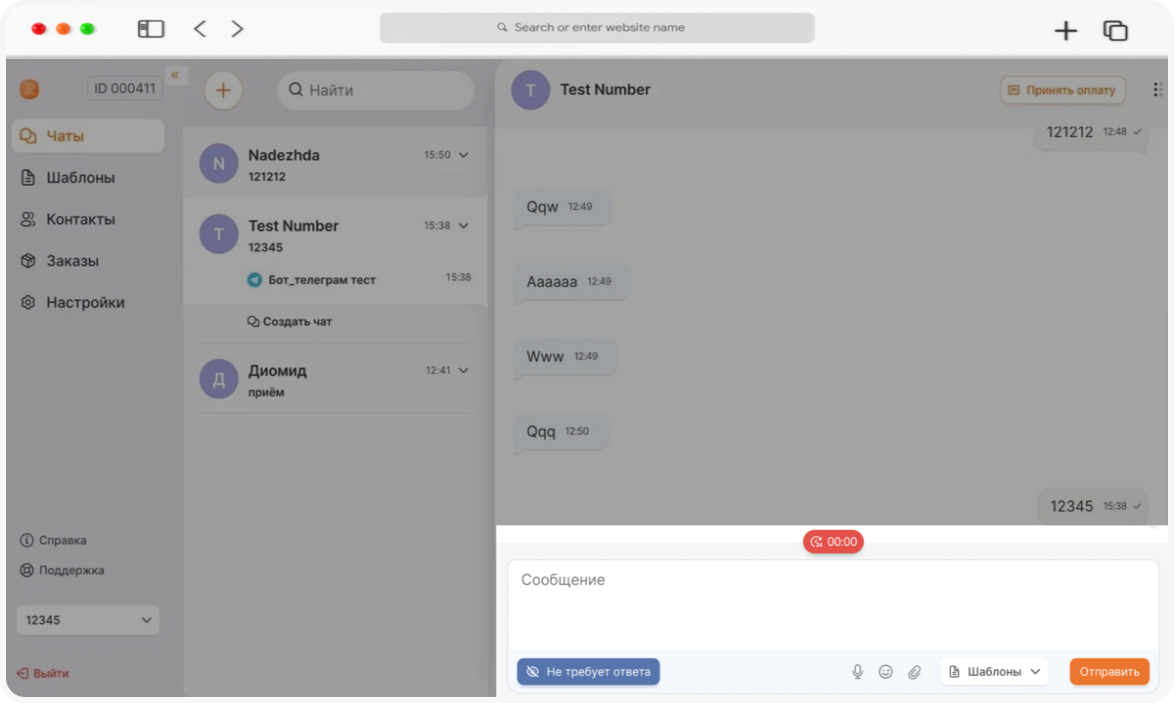Go to Контакты in the sidebar
Viewport: 1174px width, 703px height.
pos(80,219)
